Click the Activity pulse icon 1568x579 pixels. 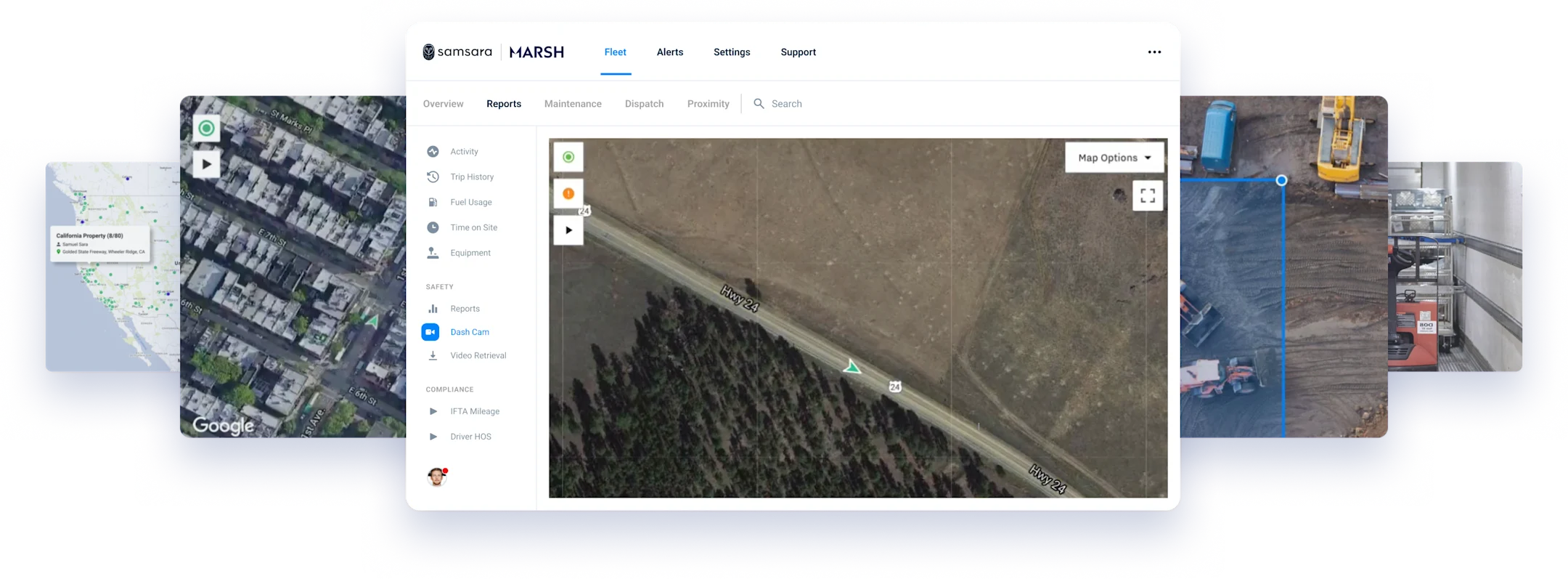tap(433, 152)
